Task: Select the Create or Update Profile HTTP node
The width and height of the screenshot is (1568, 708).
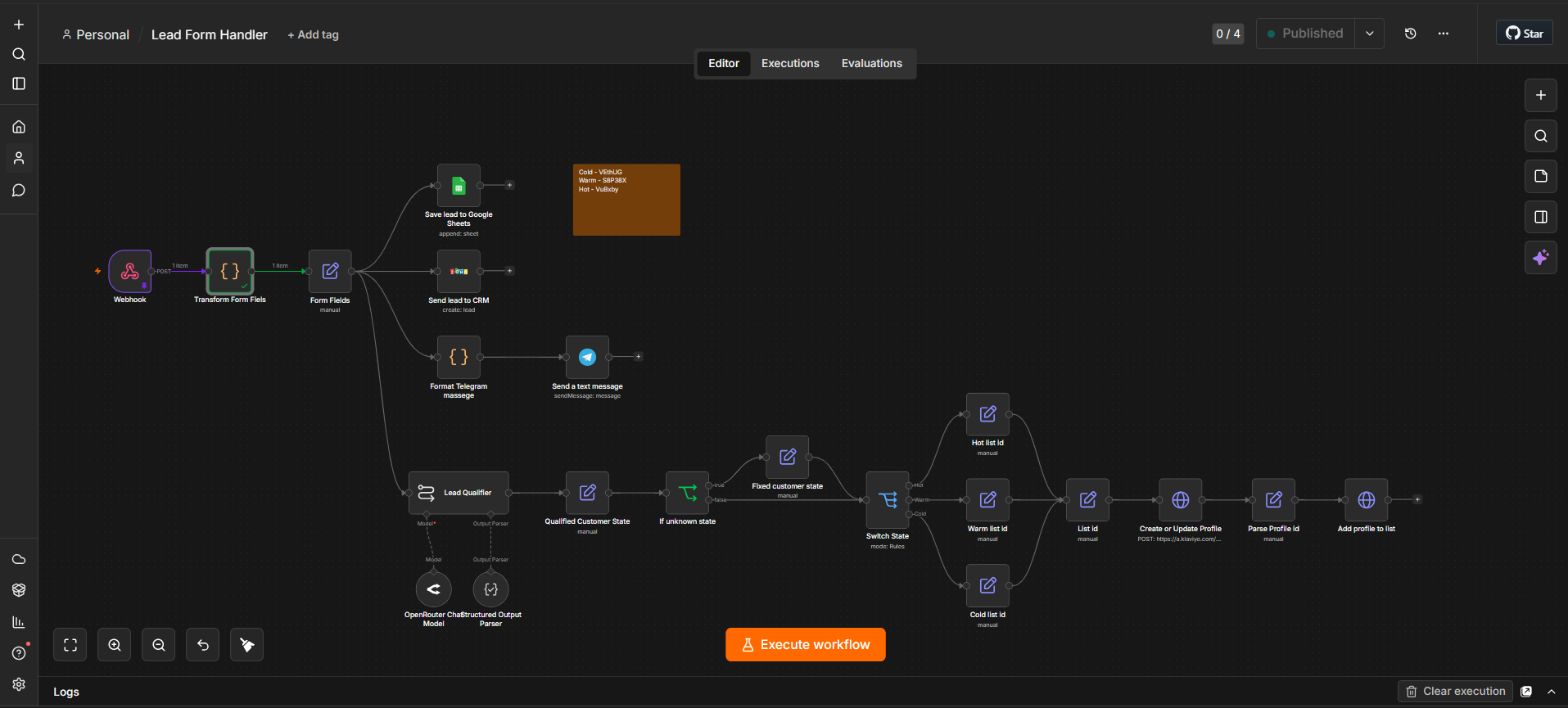Action: click(1180, 500)
